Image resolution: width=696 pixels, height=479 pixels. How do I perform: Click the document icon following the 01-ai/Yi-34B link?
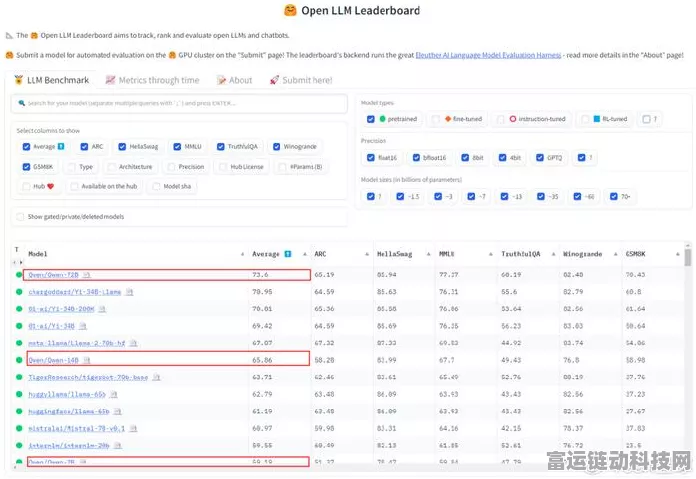(x=83, y=326)
